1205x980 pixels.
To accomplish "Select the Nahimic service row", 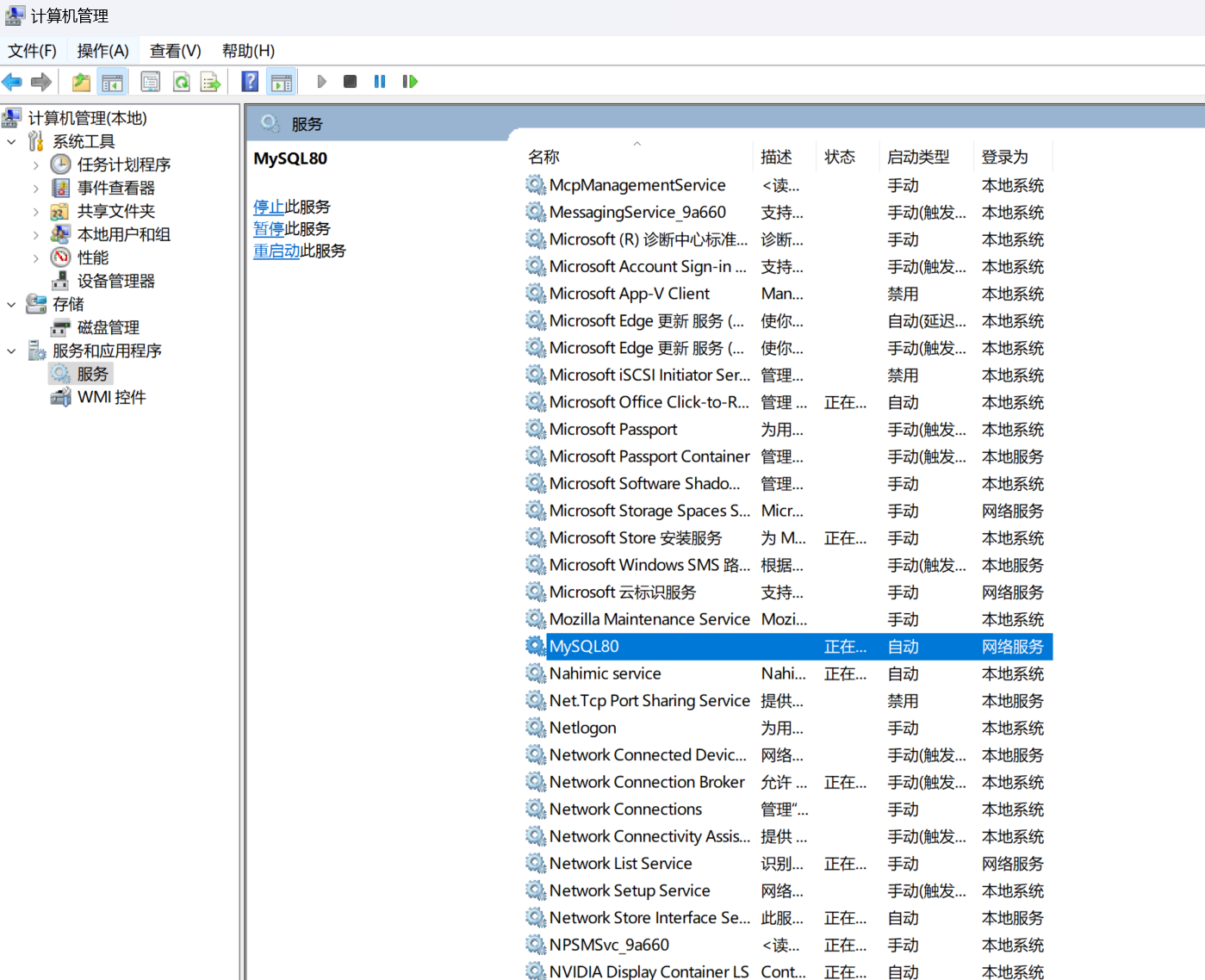I will point(788,673).
